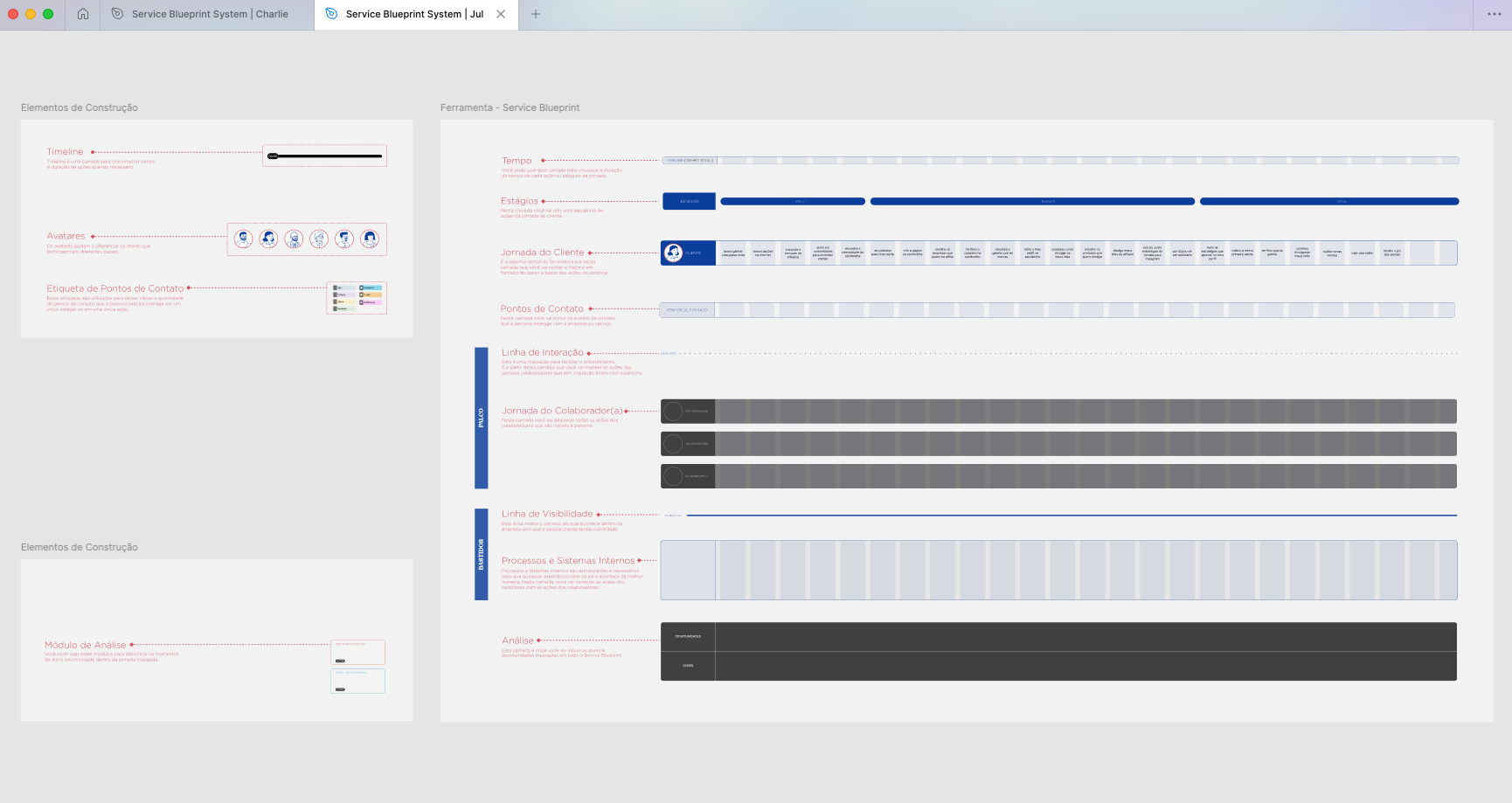This screenshot has width=1512, height=803.
Task: Click the Etiqueta de Pontos de Contato heading
Action: tap(115, 288)
